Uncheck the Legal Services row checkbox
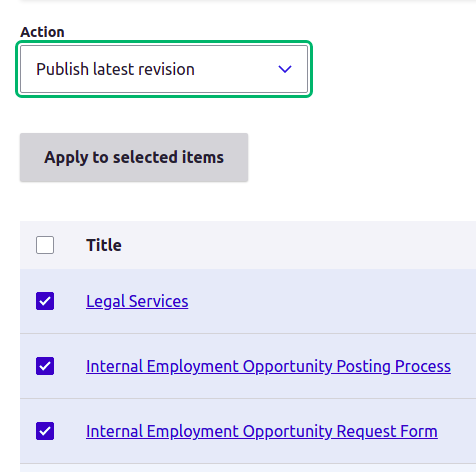The width and height of the screenshot is (476, 472). 45,301
